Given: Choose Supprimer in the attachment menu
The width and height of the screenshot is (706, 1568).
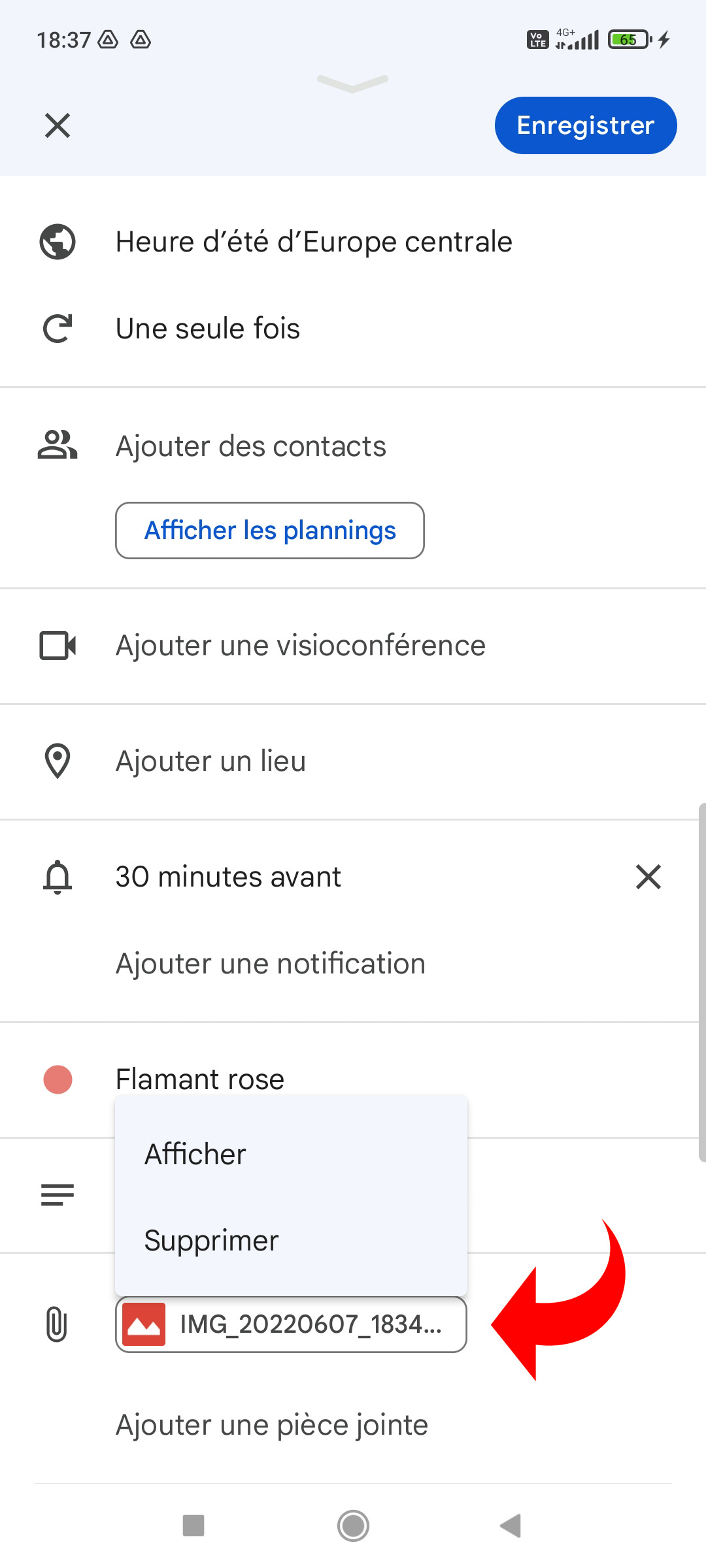Looking at the screenshot, I should 211,1241.
